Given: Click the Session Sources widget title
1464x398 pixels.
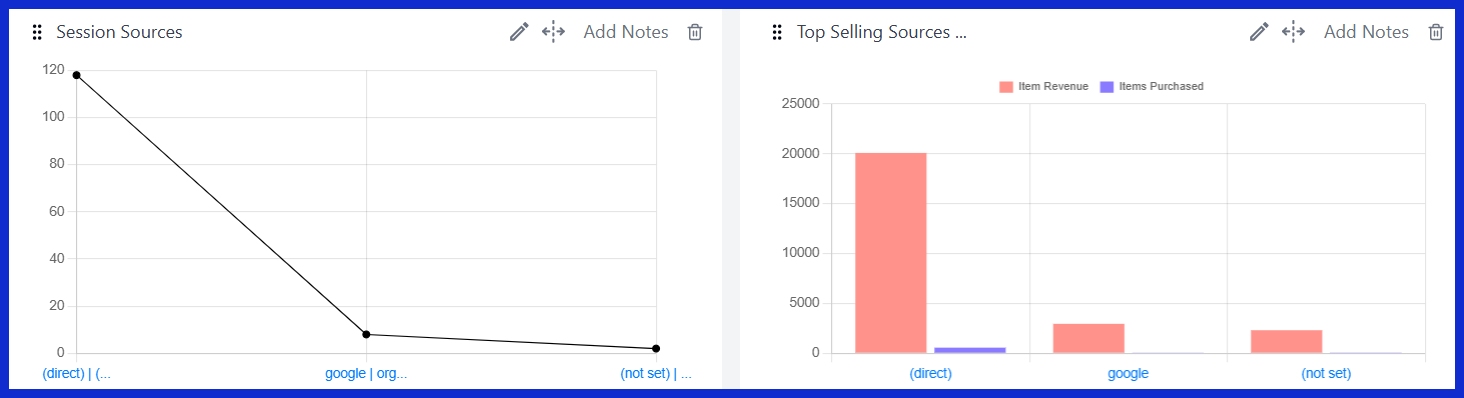Looking at the screenshot, I should click(x=119, y=32).
